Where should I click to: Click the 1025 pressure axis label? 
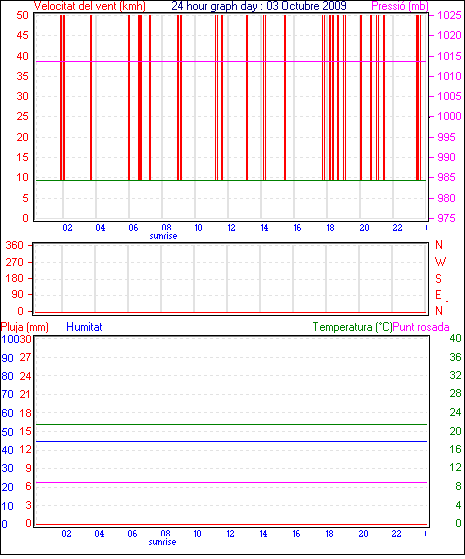(449, 15)
